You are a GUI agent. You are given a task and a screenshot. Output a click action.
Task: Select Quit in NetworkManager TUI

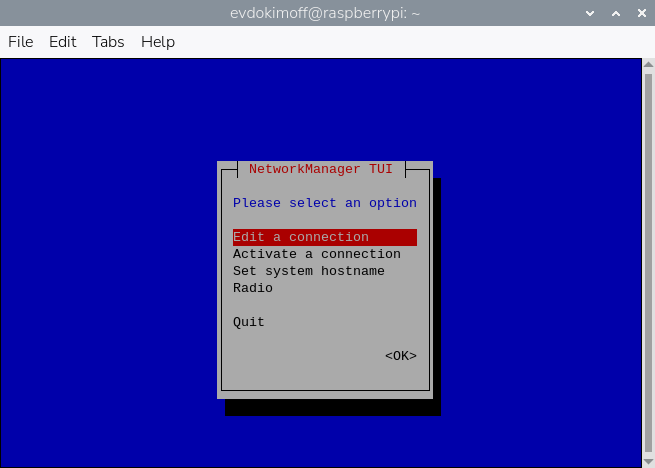tap(249, 322)
